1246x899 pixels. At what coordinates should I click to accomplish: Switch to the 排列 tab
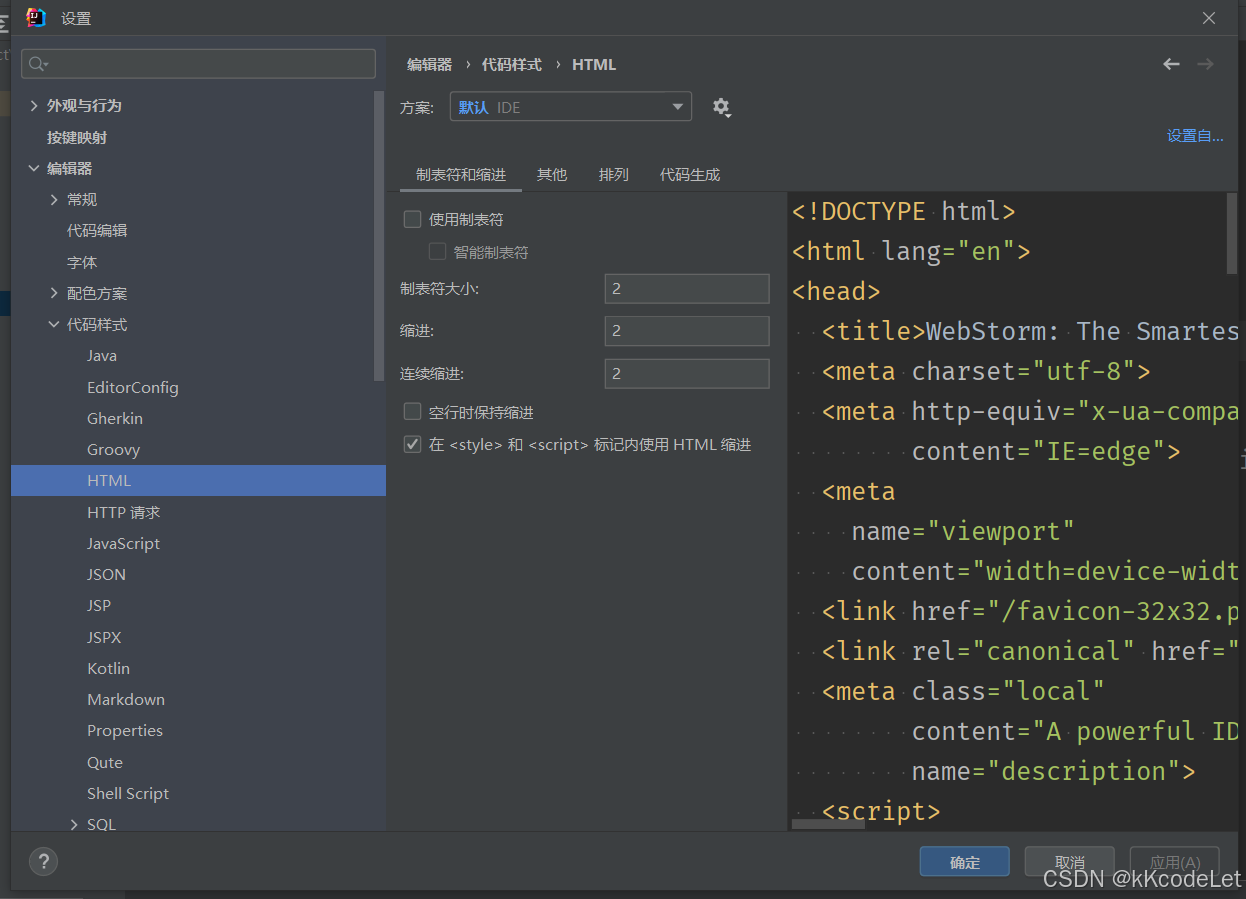tap(614, 174)
